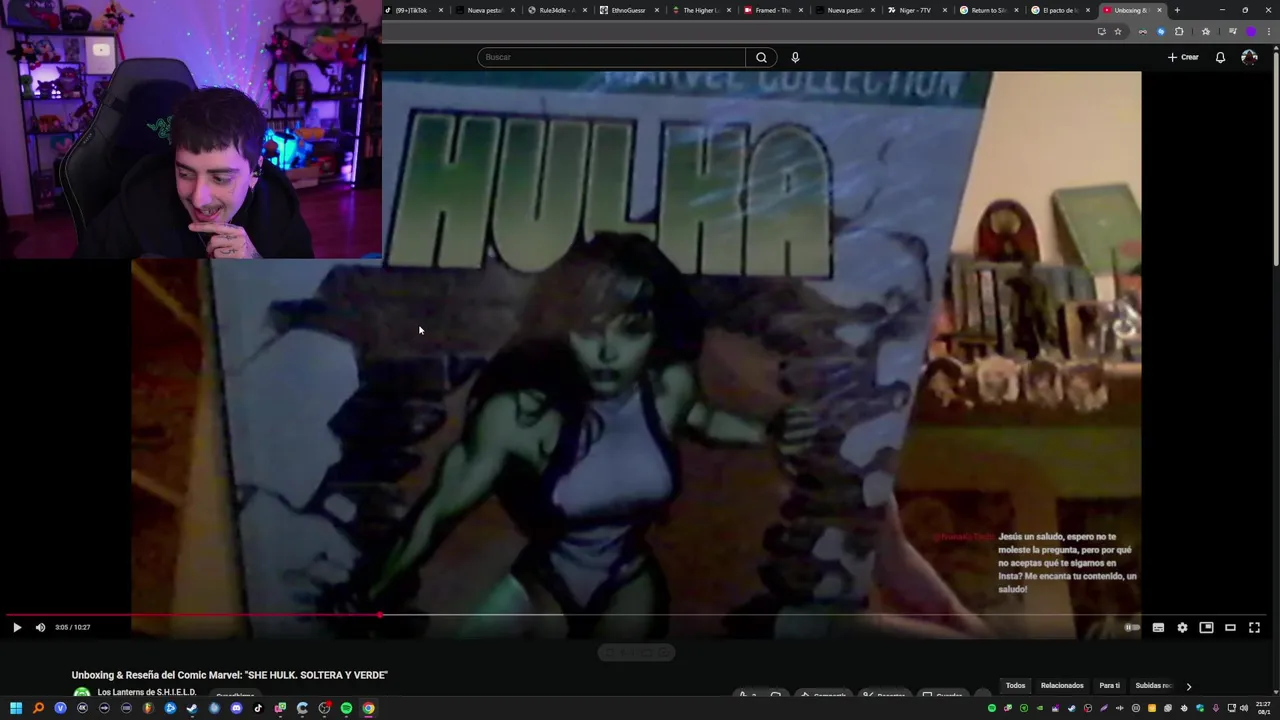Open the taskbar clock showing 21:27
Image resolution: width=1280 pixels, height=720 pixels.
tap(1263, 708)
